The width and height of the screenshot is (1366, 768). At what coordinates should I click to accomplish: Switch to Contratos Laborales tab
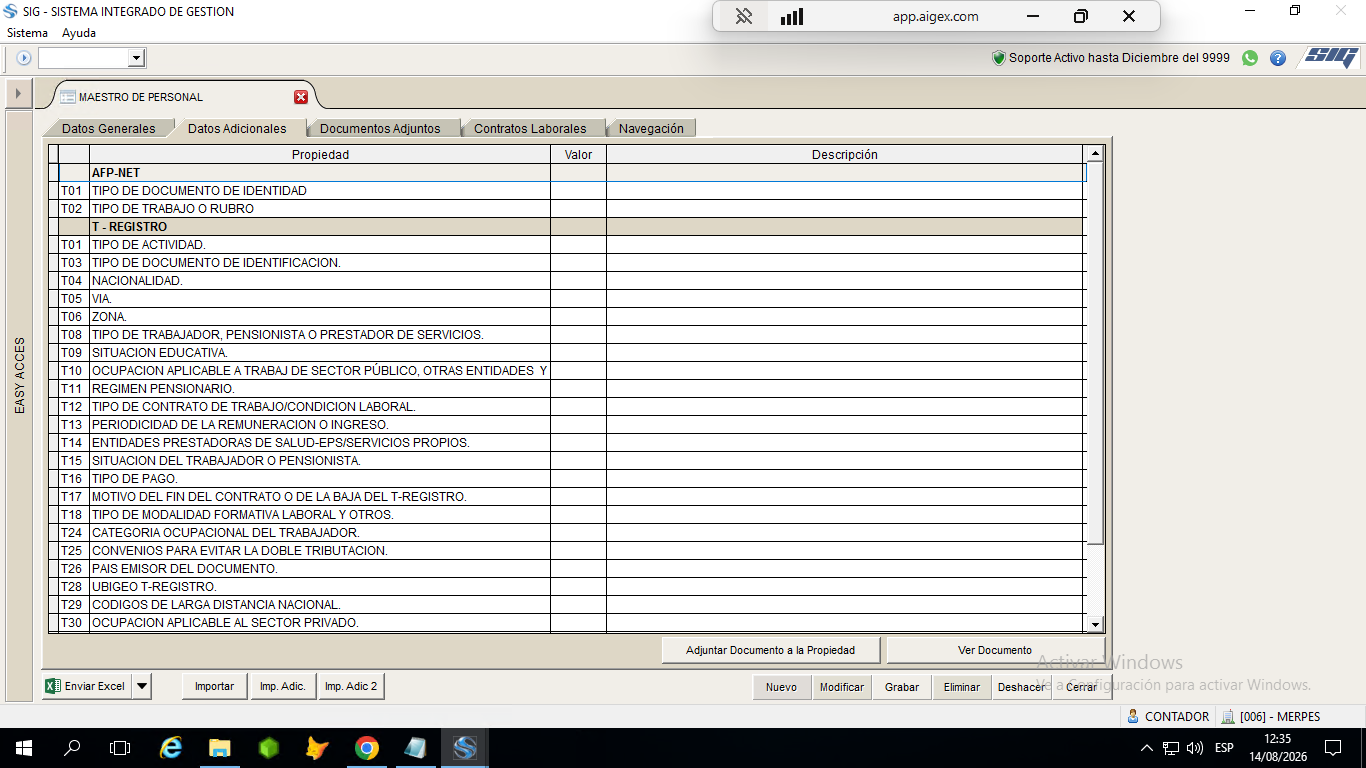530,128
